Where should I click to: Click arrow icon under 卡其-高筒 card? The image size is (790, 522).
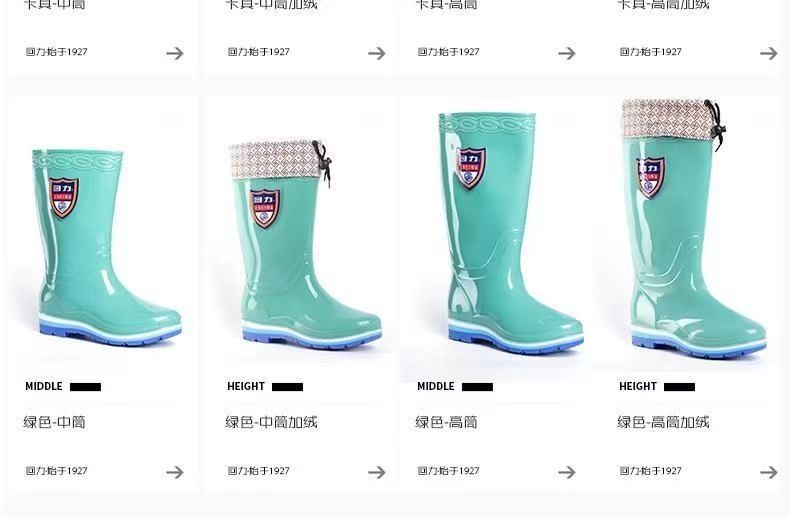pos(567,53)
